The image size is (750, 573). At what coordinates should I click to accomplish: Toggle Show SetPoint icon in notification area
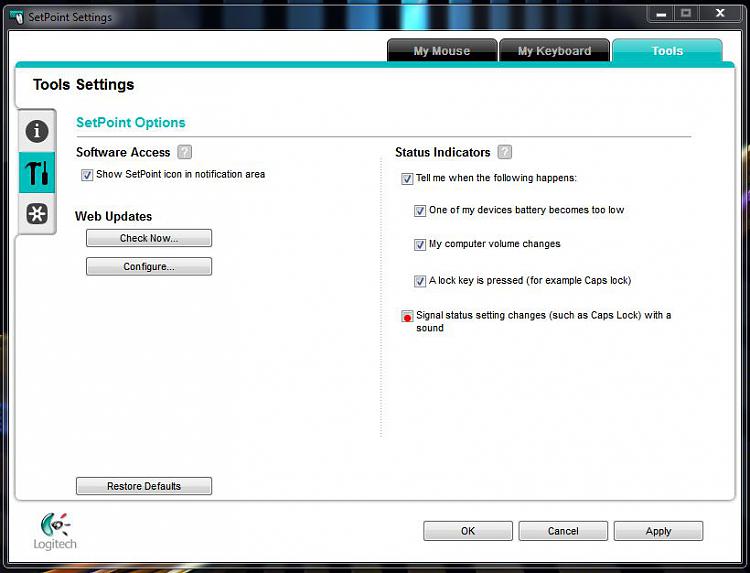click(87, 175)
